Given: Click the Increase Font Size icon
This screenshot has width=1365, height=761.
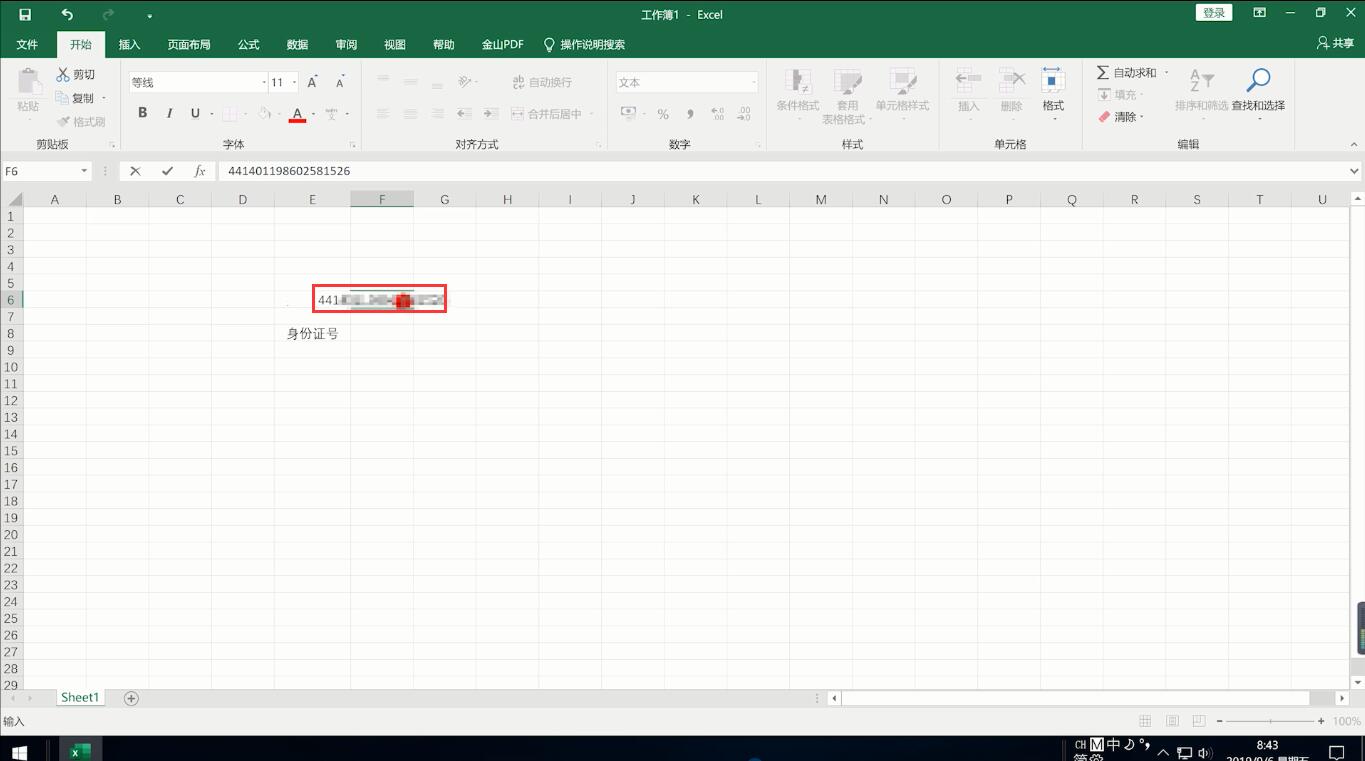Looking at the screenshot, I should tap(312, 82).
